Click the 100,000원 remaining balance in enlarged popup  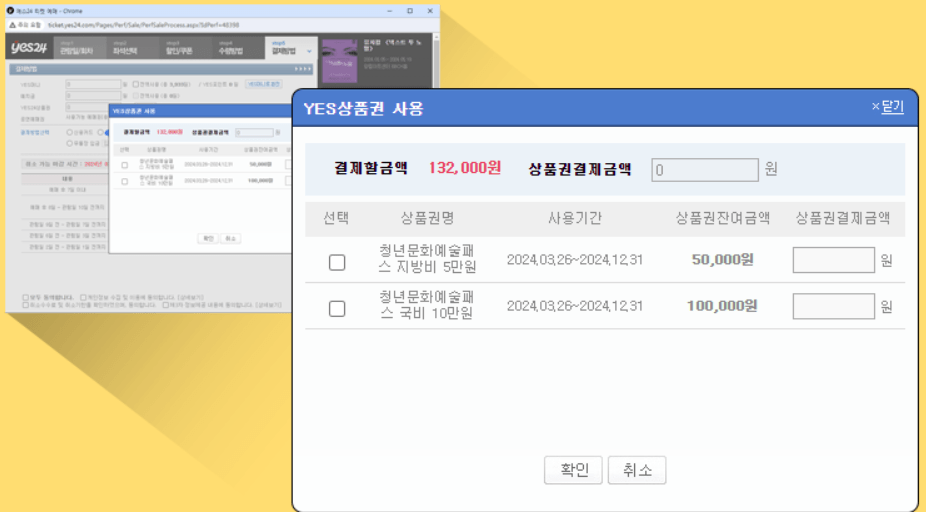(x=722, y=305)
